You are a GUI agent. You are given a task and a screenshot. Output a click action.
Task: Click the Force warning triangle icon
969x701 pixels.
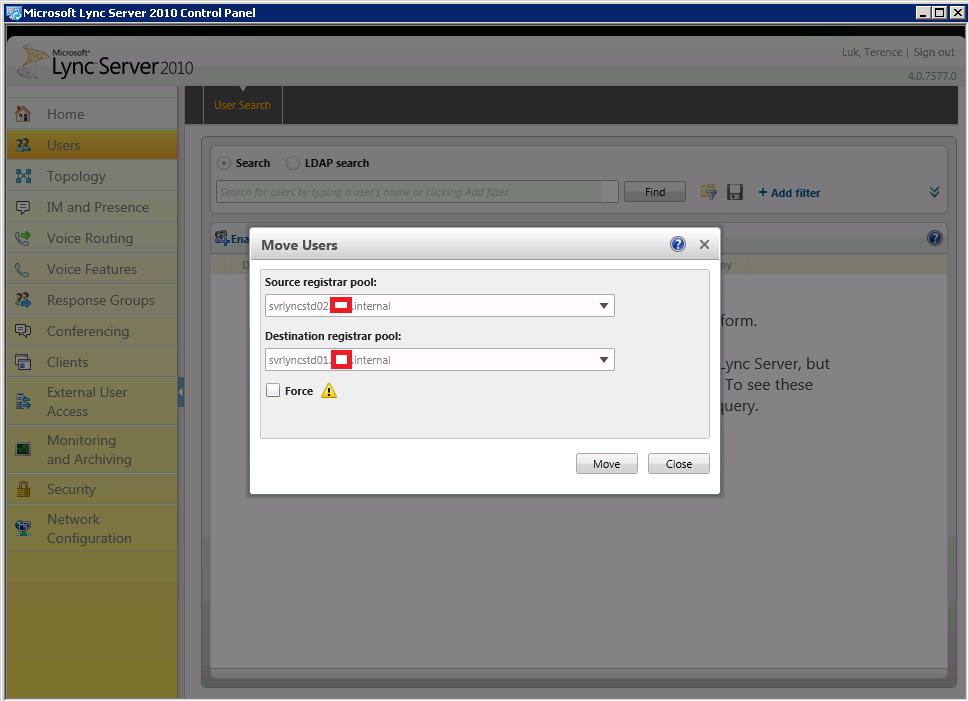coord(329,391)
